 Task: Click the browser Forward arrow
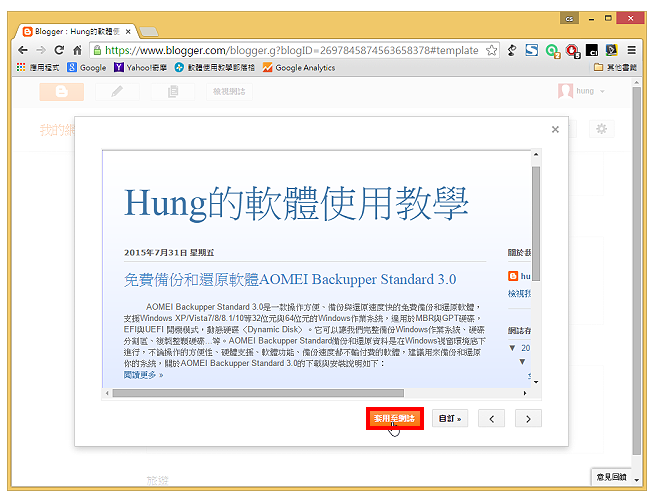[41, 50]
